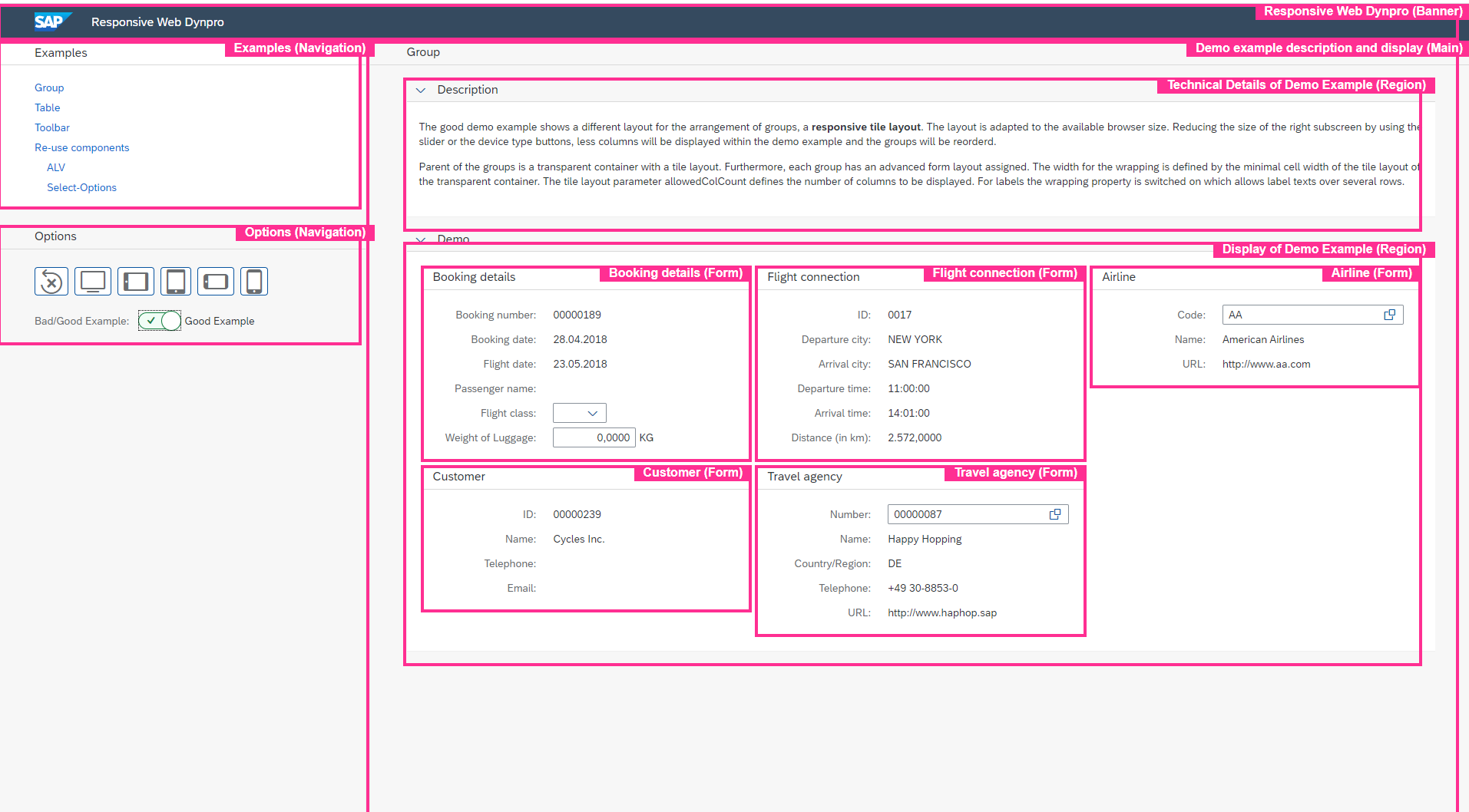Open the Table example link
1469x812 pixels.
pos(47,107)
